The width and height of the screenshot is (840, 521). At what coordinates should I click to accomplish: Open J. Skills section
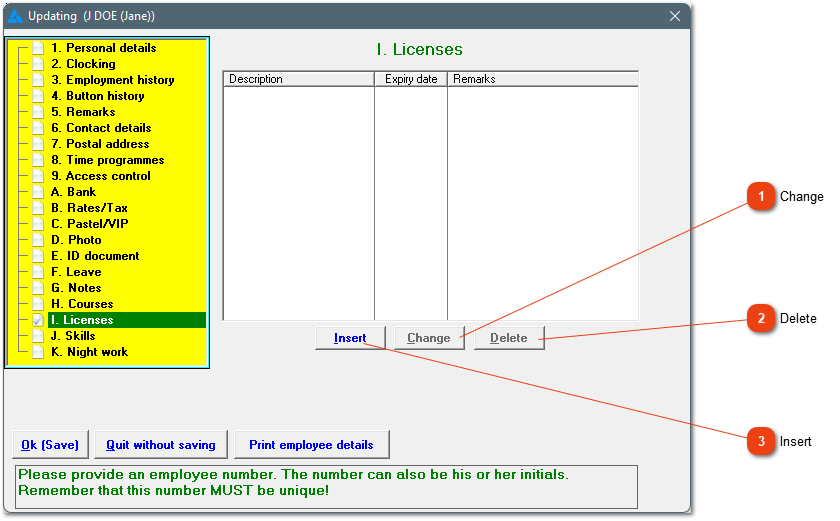click(73, 336)
